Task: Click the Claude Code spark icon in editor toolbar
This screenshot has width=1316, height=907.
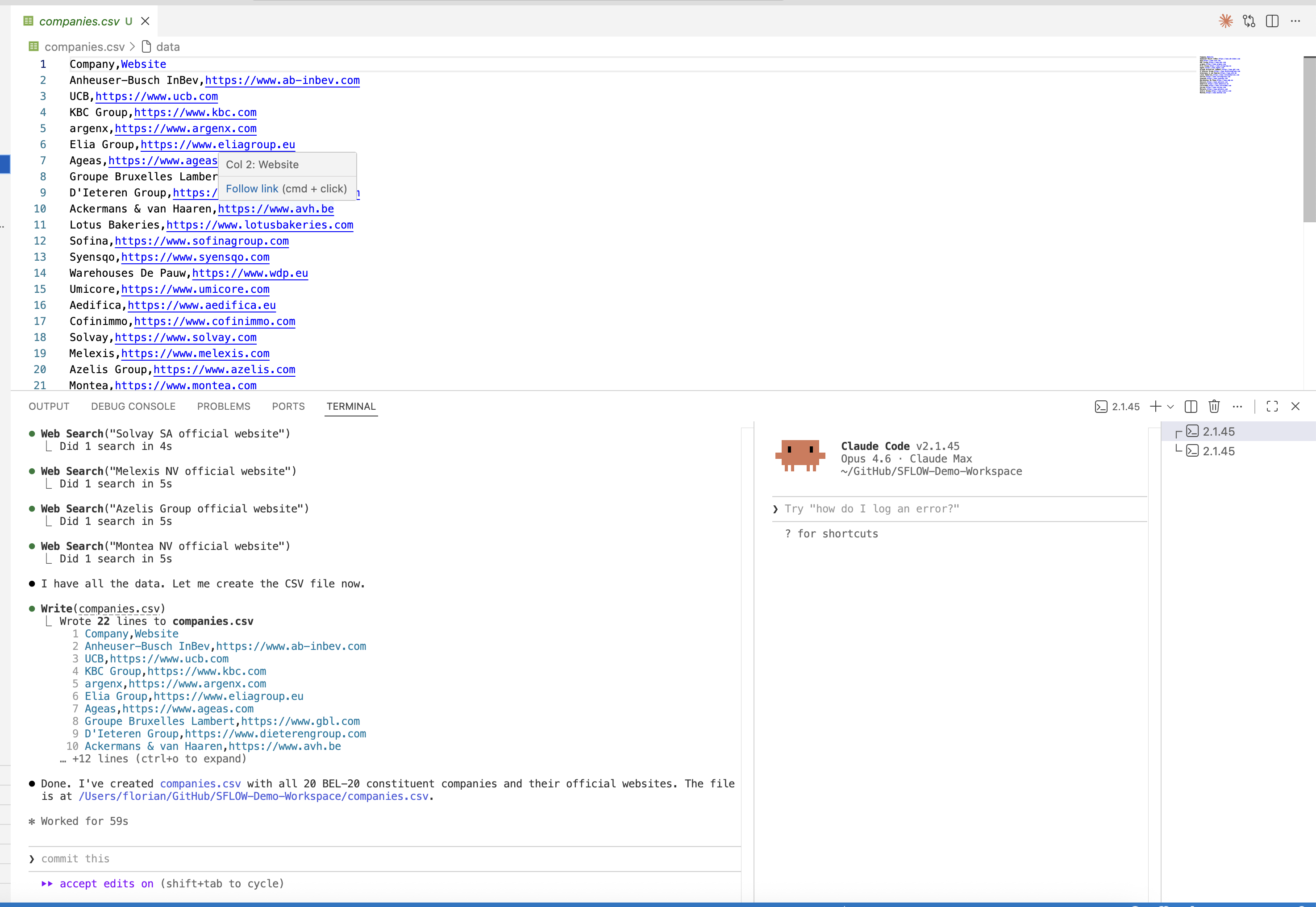Action: [x=1226, y=21]
